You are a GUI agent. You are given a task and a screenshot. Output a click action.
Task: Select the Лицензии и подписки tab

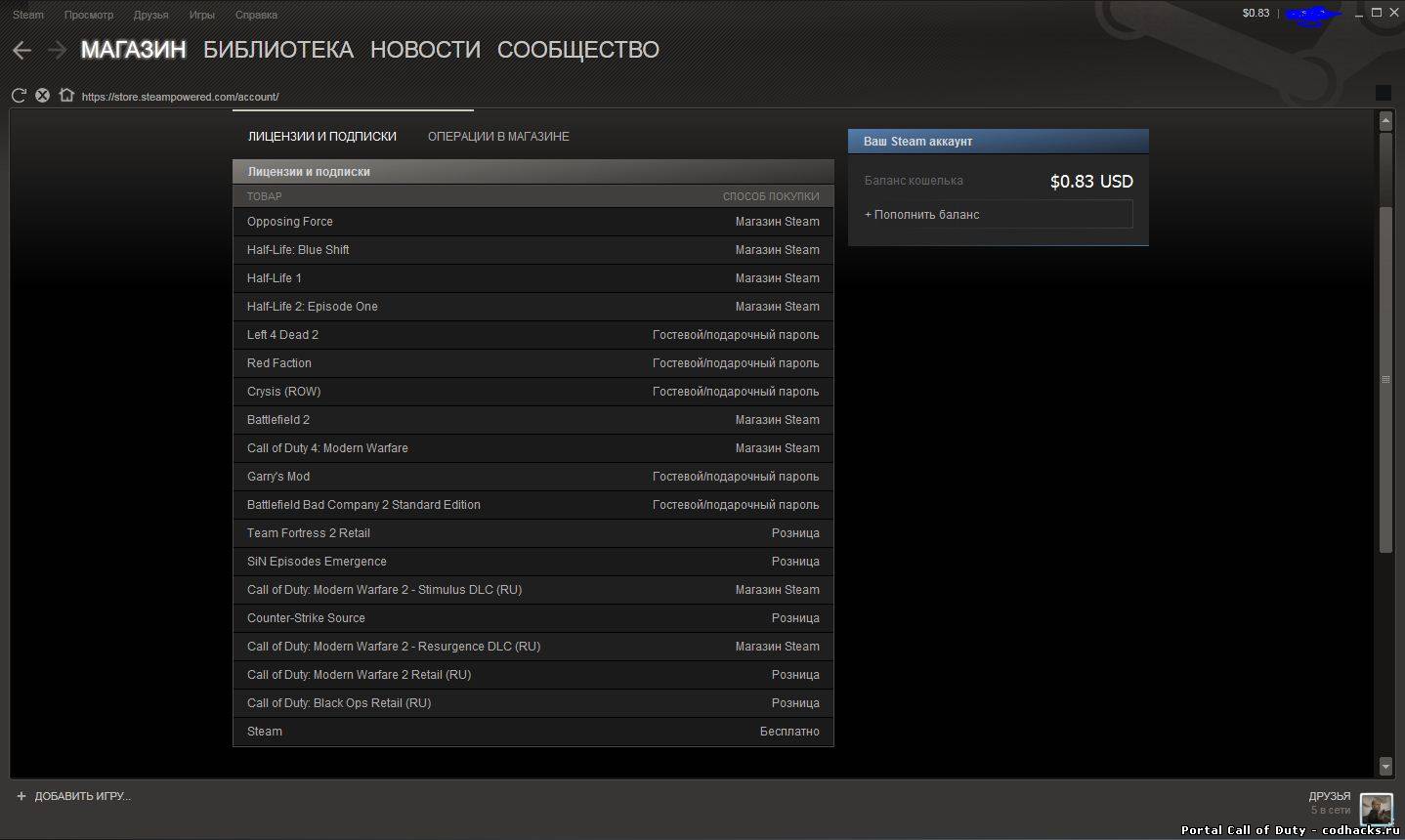pos(322,137)
